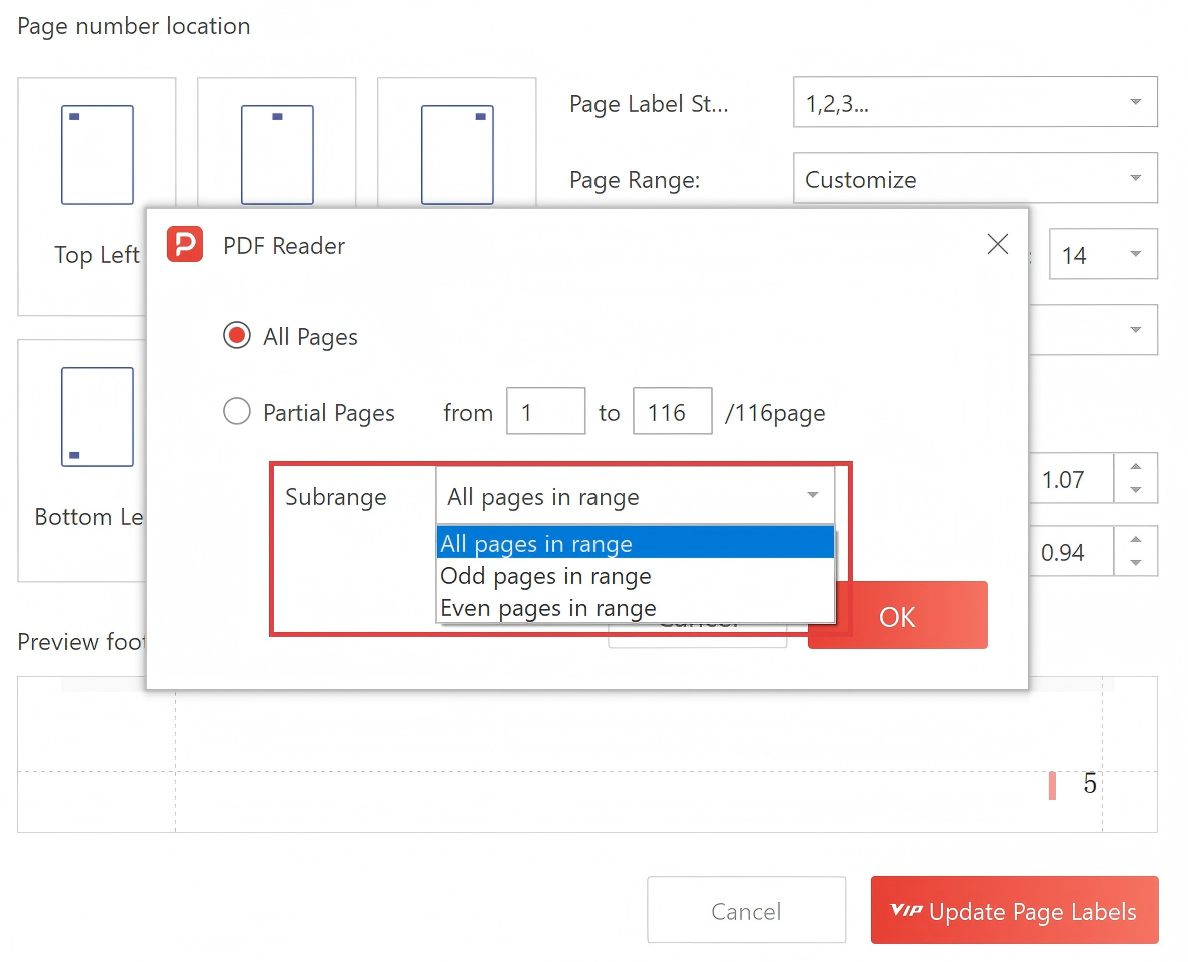This screenshot has width=1188, height=962.
Task: Decrease the 1.07 margin value
Action: point(1136,490)
